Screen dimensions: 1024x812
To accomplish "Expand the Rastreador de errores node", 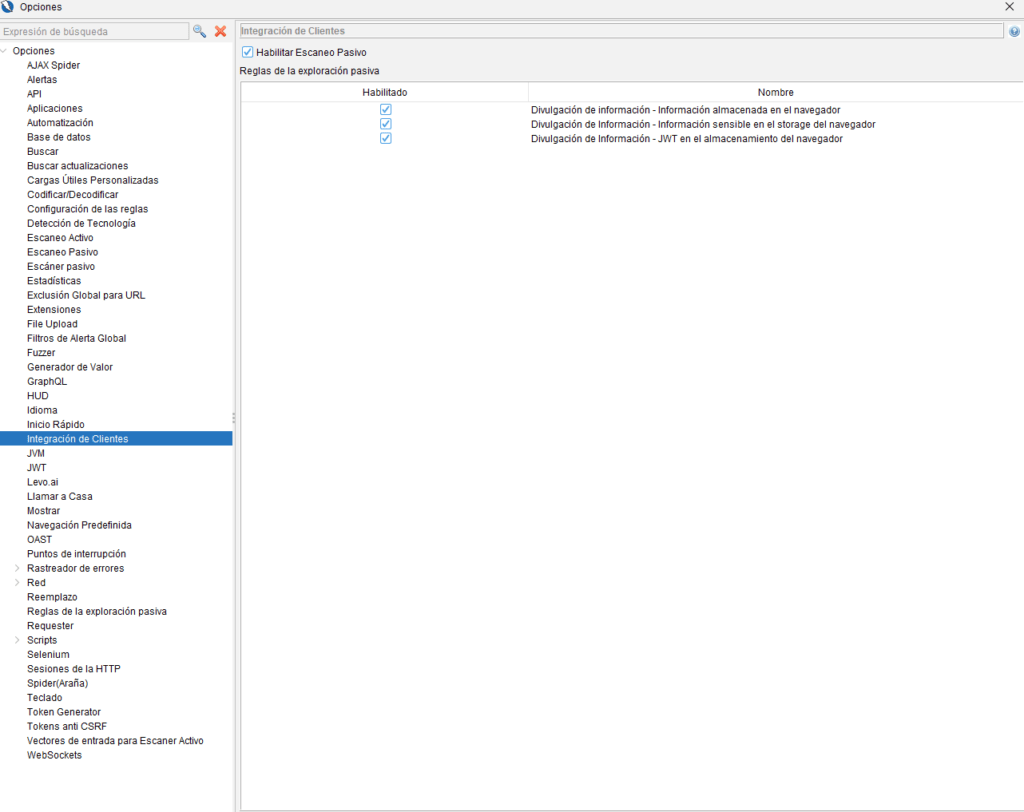I will click(17, 568).
